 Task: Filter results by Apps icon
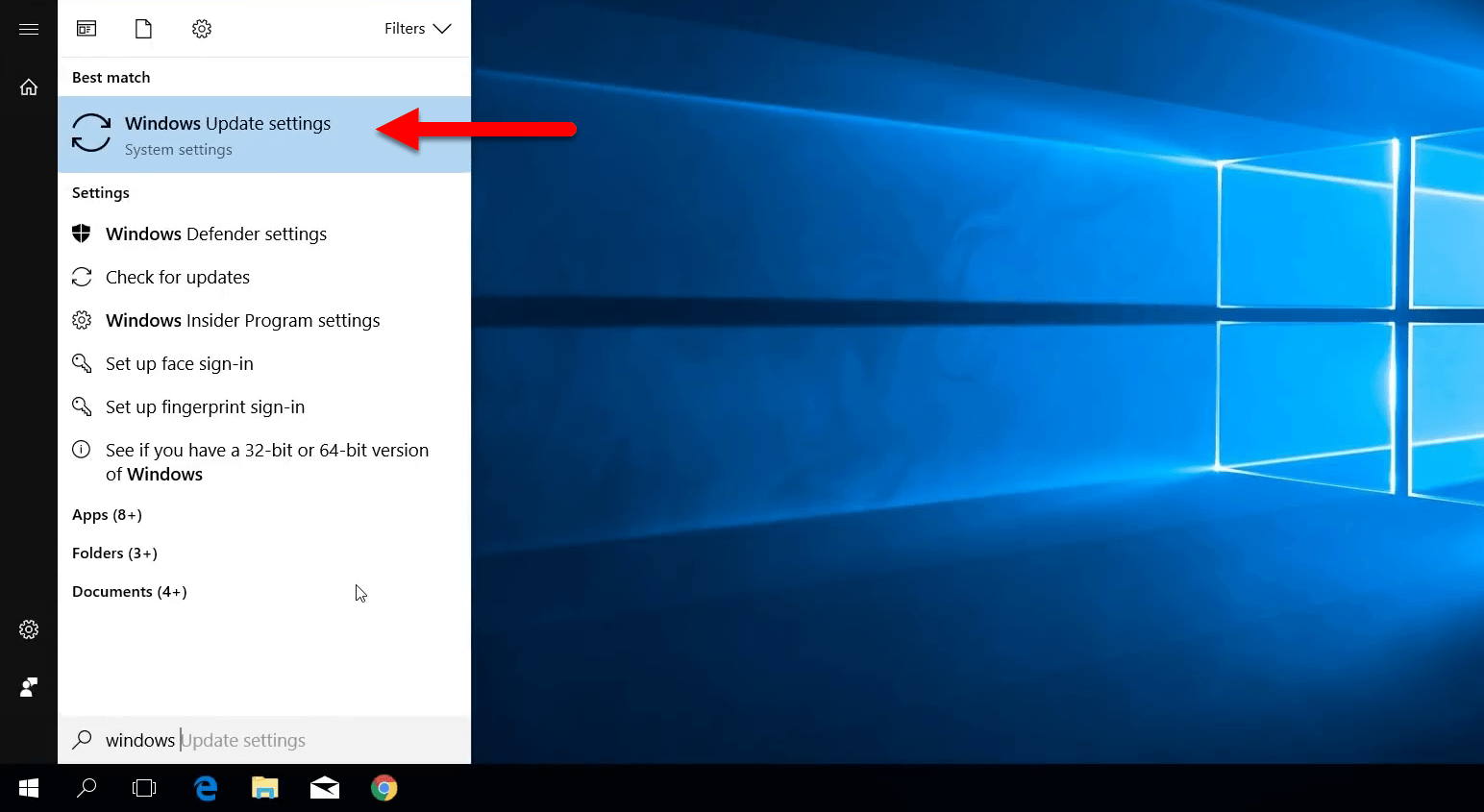(x=87, y=29)
